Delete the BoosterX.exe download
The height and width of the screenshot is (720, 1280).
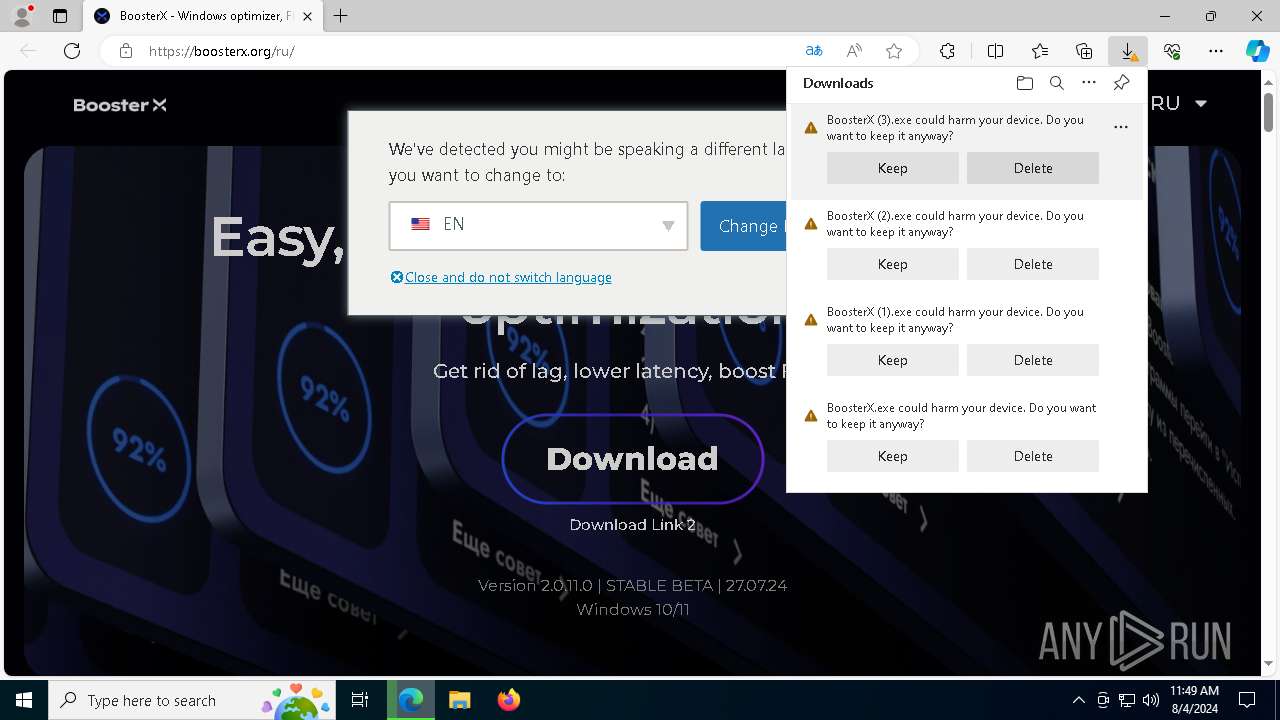pos(1033,456)
